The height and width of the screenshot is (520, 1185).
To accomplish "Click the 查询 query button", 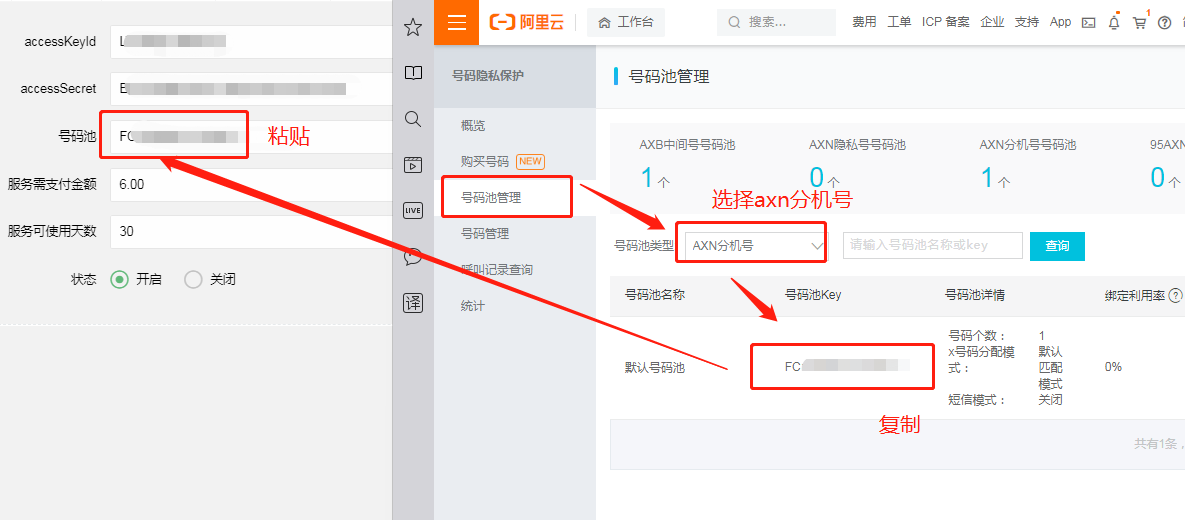I will pos(1057,246).
